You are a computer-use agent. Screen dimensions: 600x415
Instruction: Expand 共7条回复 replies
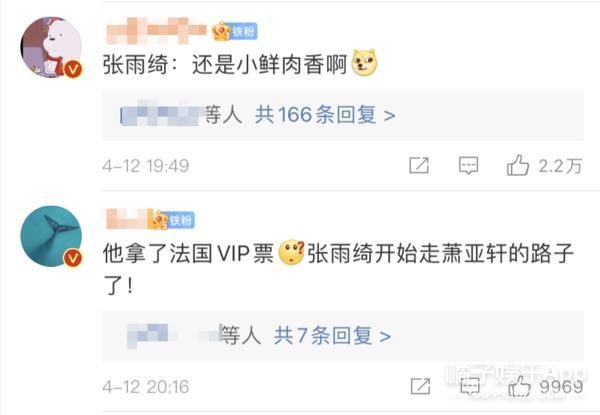tap(332, 335)
